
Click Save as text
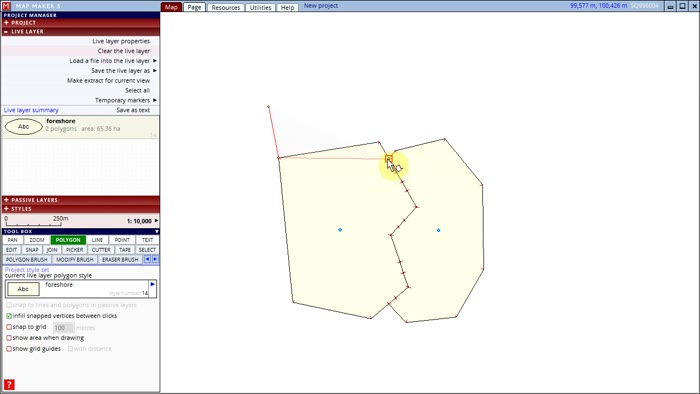133,110
